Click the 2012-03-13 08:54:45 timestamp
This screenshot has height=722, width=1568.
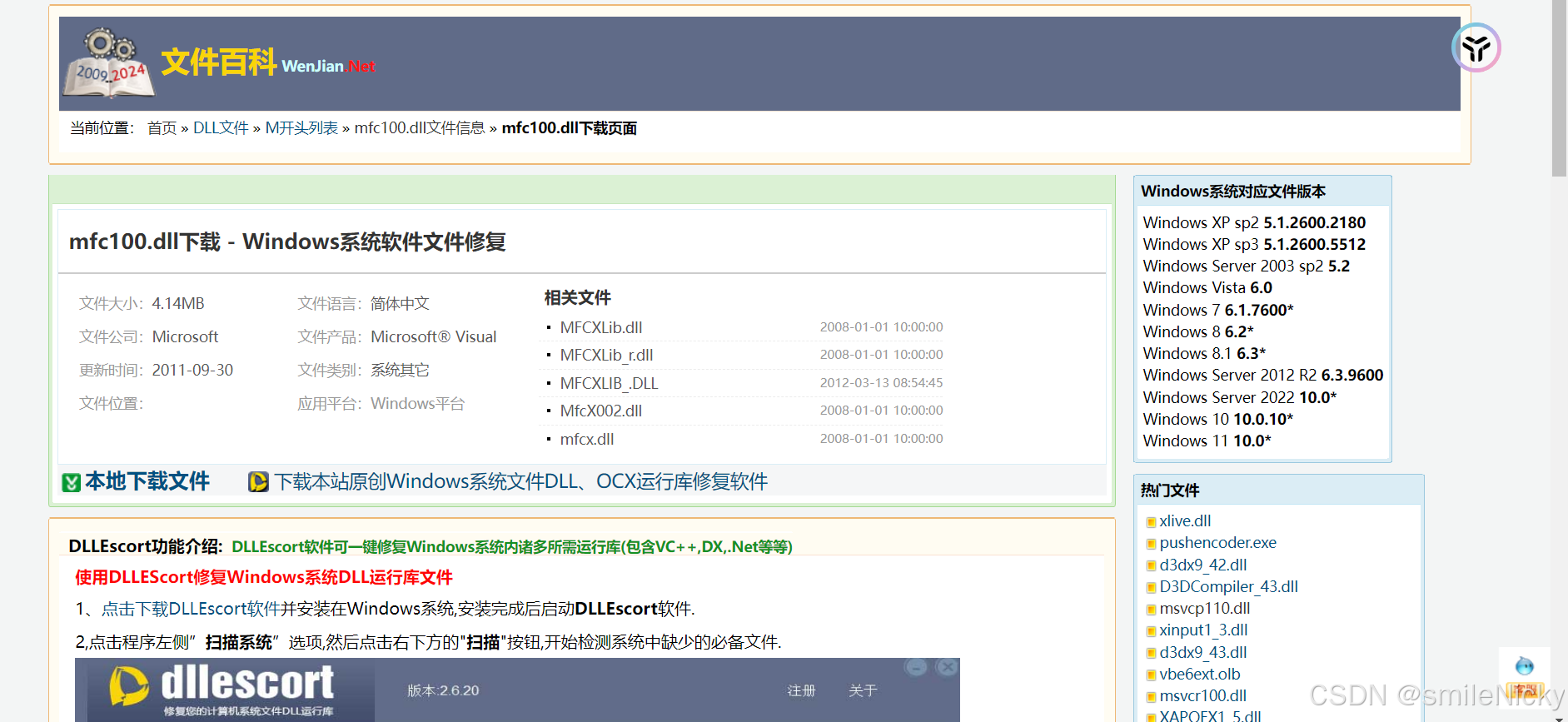pyautogui.click(x=881, y=383)
